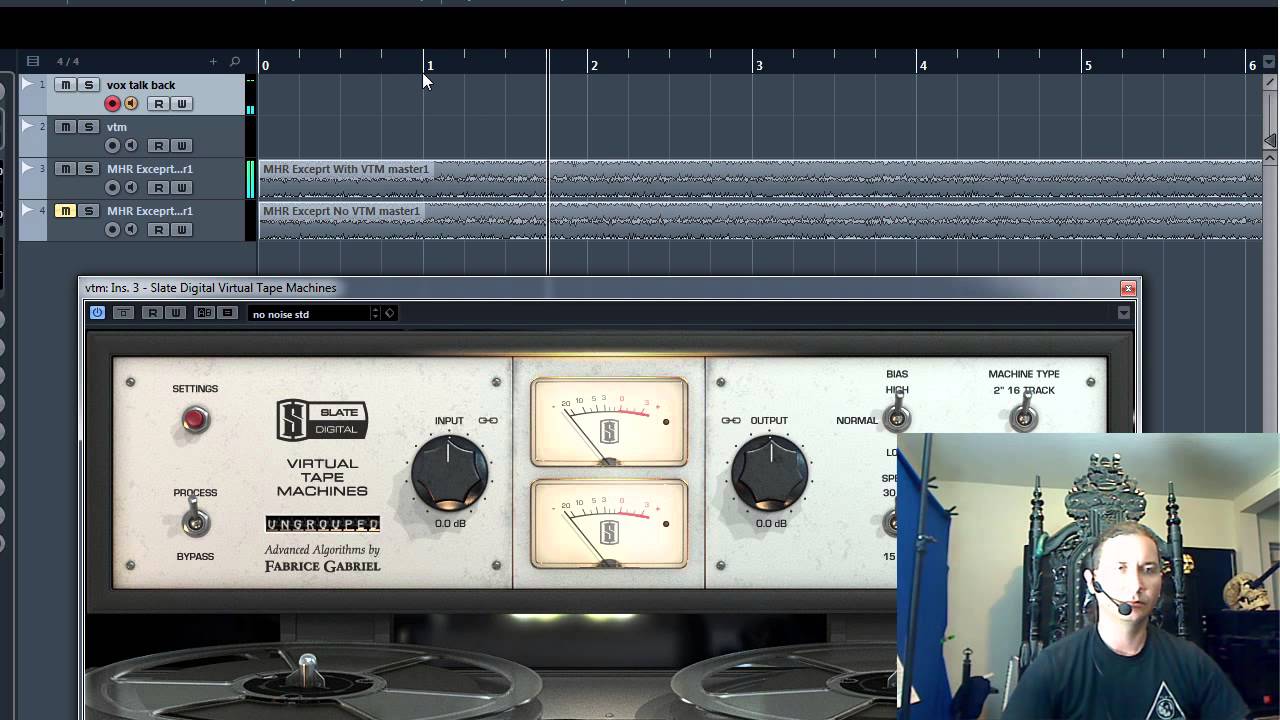Viewport: 1280px width, 720px height.
Task: Toggle plugin read automation R in VTM header
Action: coord(152,313)
